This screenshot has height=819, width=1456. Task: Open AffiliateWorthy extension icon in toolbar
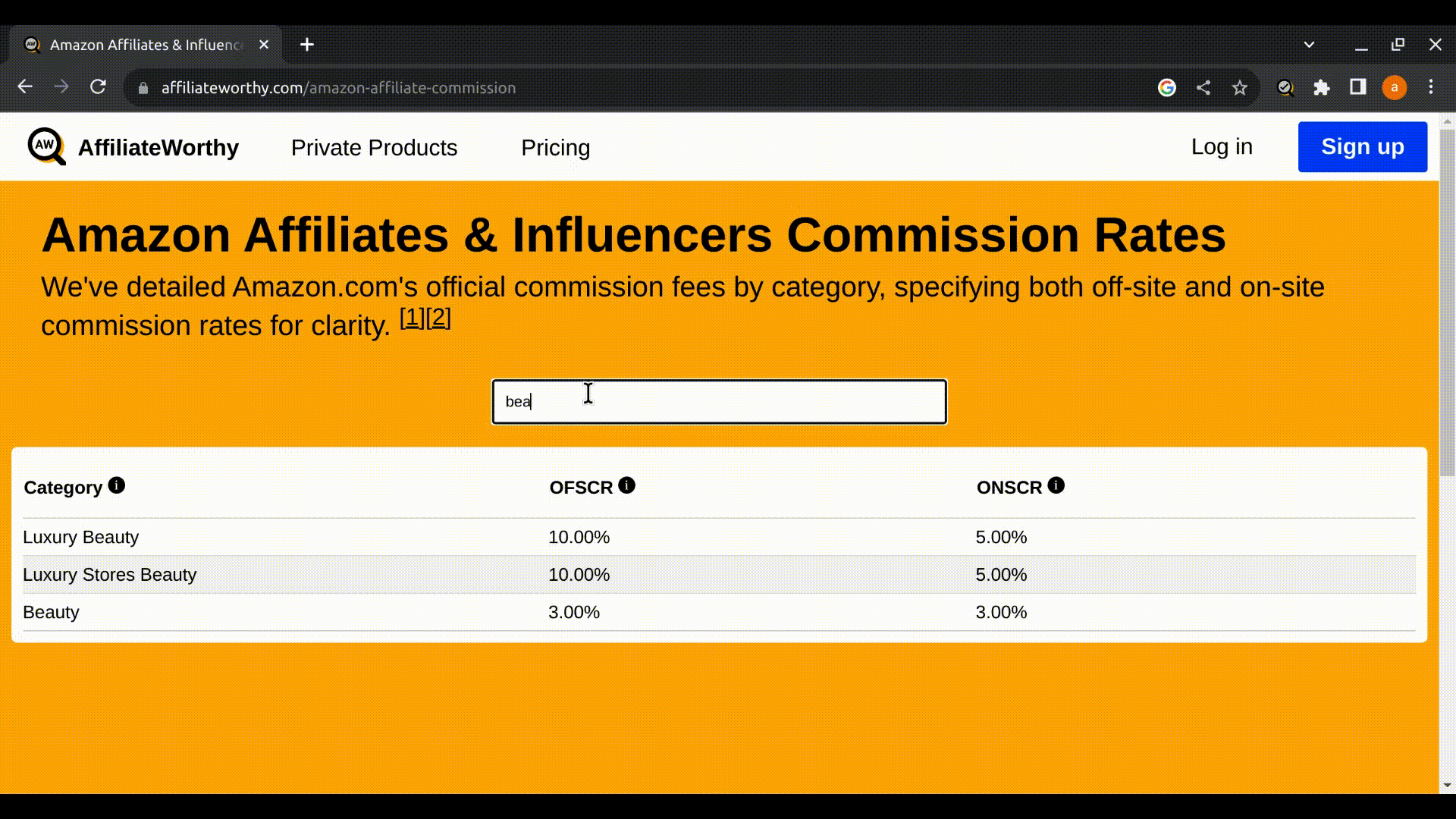click(1285, 88)
